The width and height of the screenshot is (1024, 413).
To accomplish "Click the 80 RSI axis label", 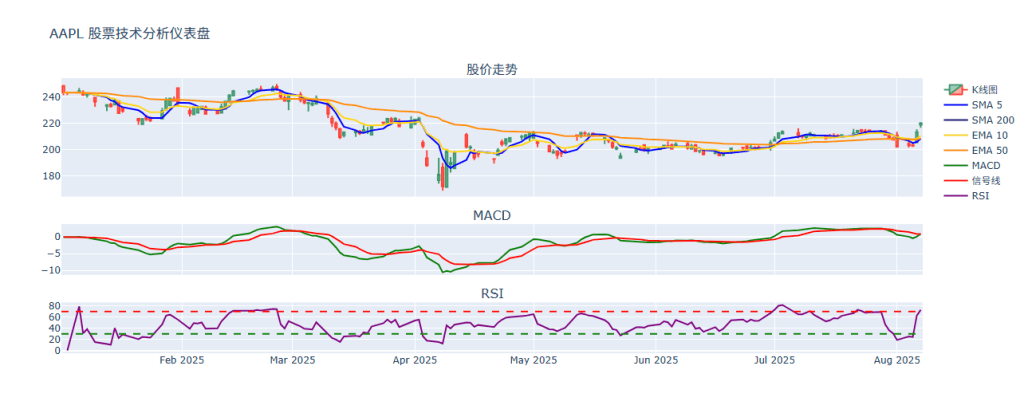I will pos(54,306).
